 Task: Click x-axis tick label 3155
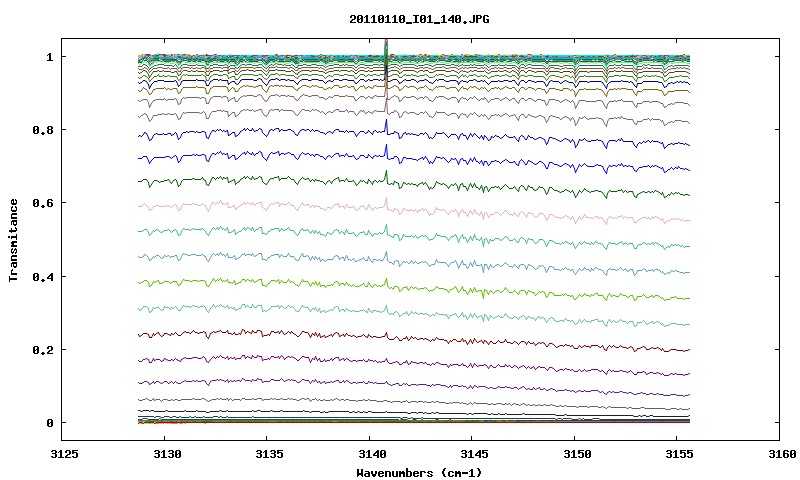pos(679,454)
